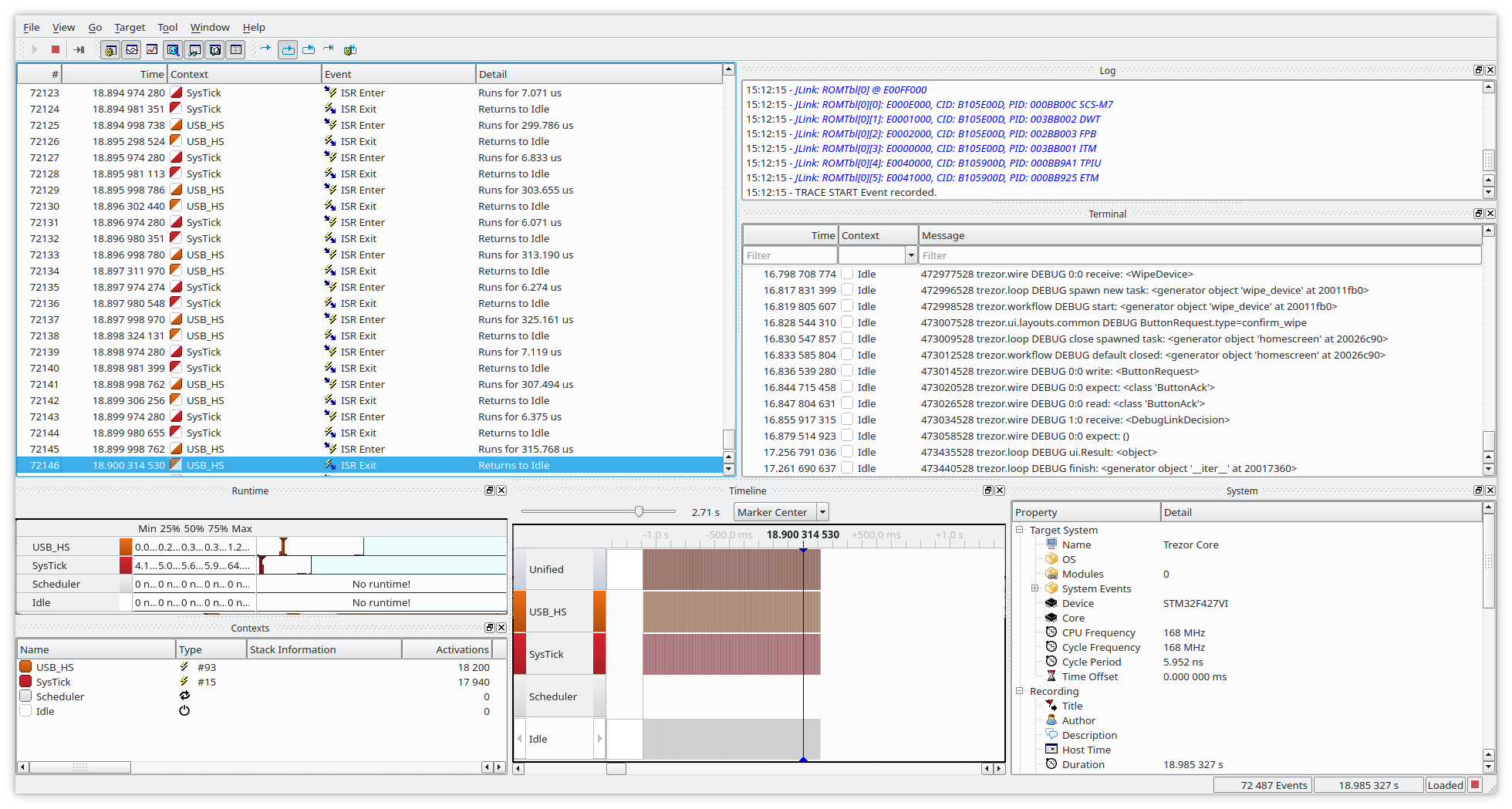Open the Timeline view toolbar icon

131,49
